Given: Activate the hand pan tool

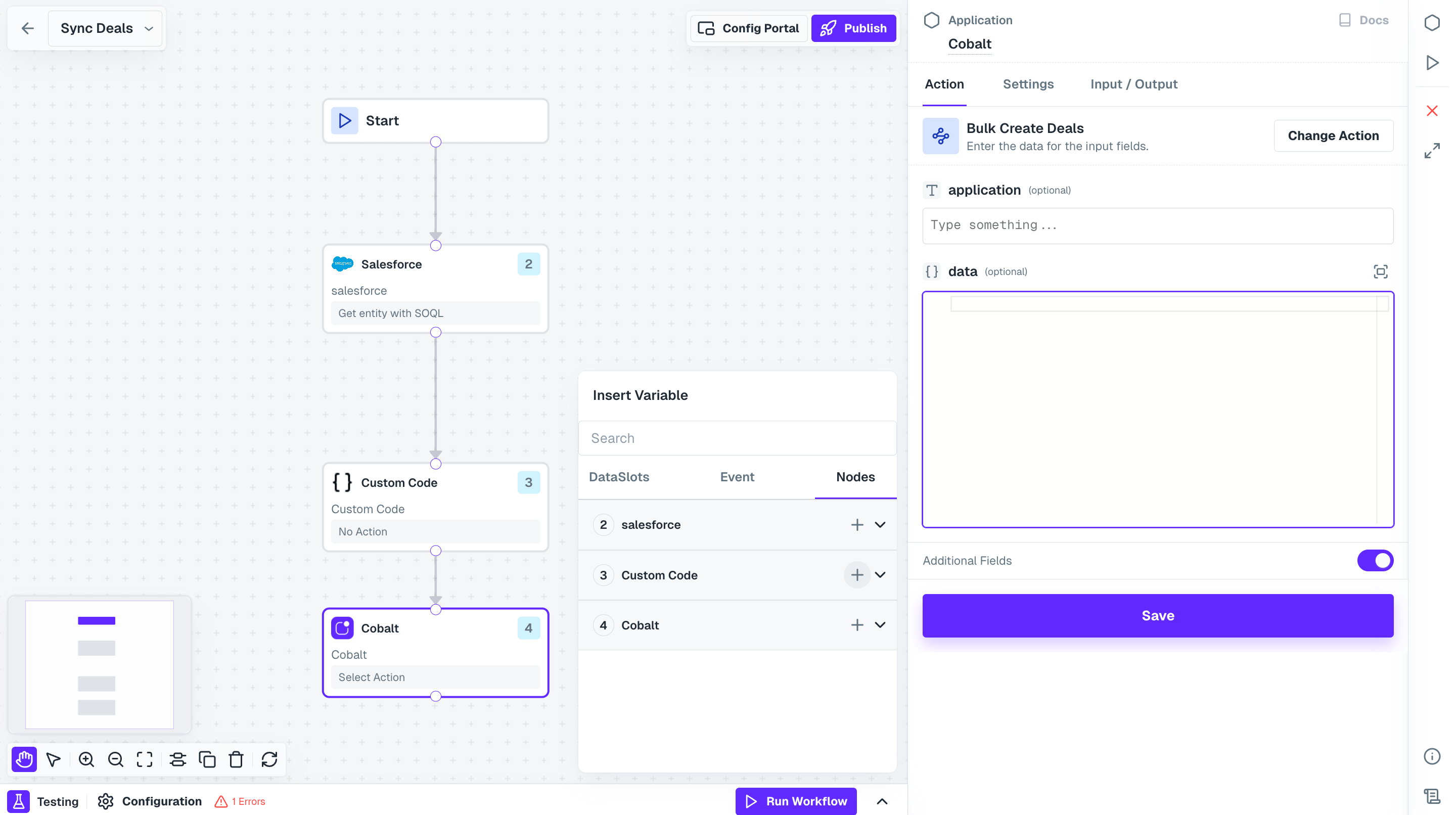Looking at the screenshot, I should [24, 759].
